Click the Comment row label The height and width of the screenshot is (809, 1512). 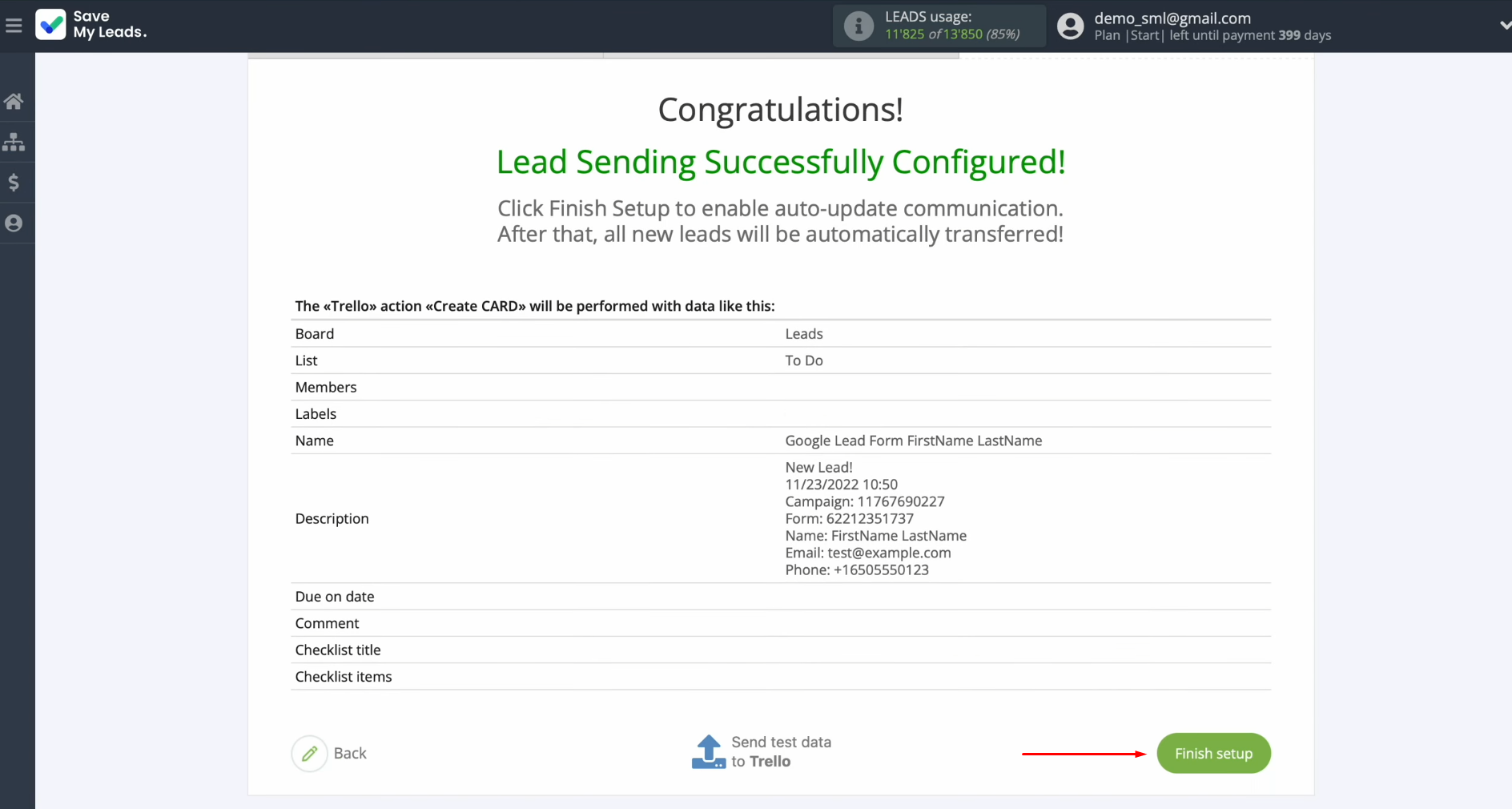click(327, 623)
